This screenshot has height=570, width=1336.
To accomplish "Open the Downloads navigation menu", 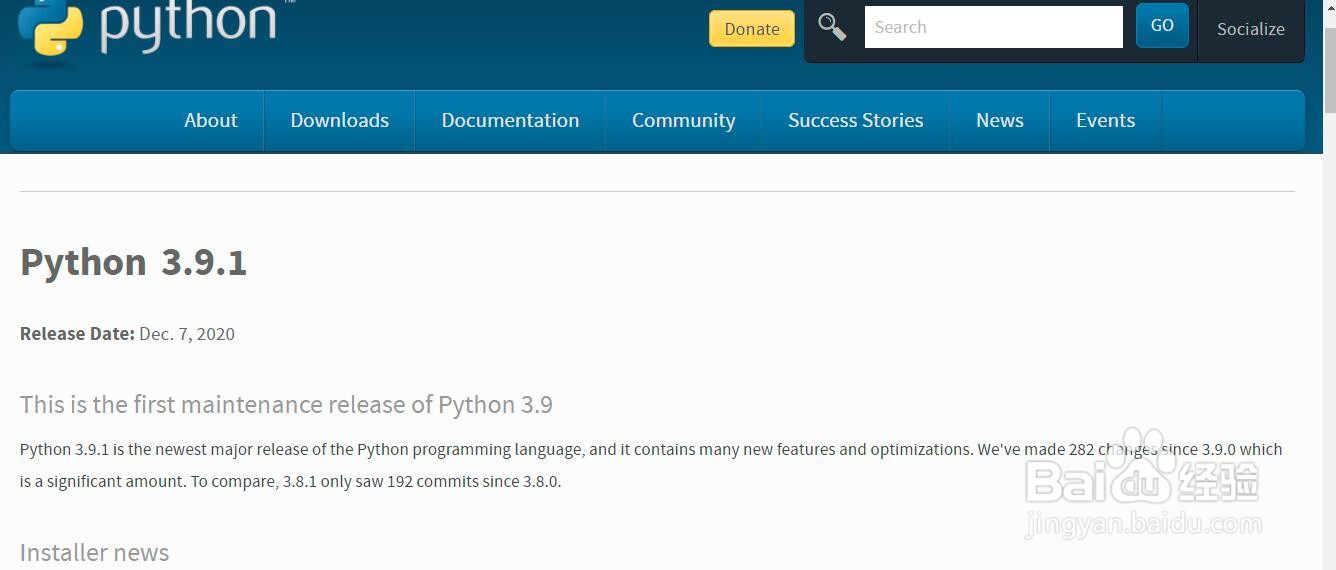I will (339, 120).
